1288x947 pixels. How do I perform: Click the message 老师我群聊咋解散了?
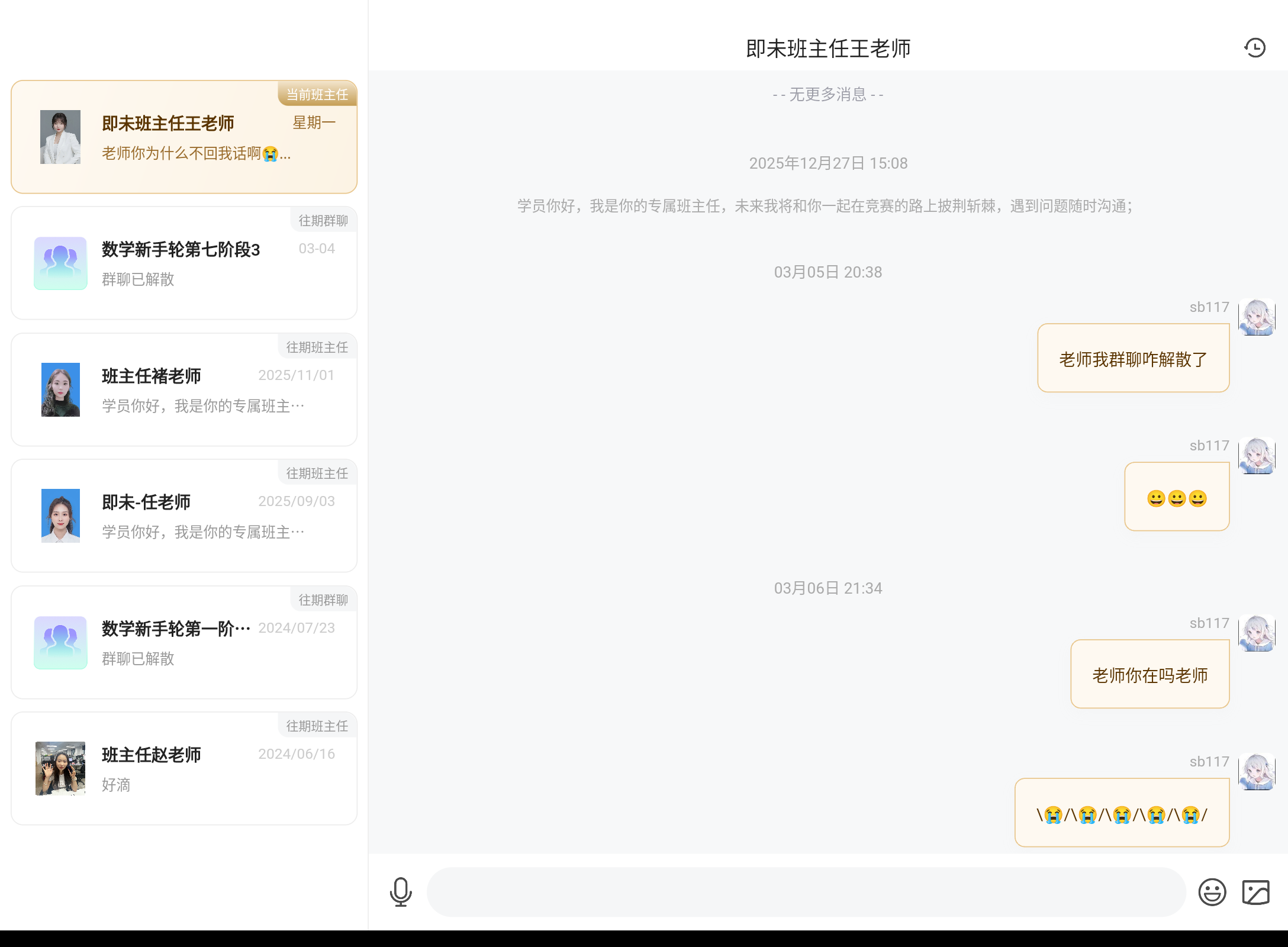[1132, 357]
